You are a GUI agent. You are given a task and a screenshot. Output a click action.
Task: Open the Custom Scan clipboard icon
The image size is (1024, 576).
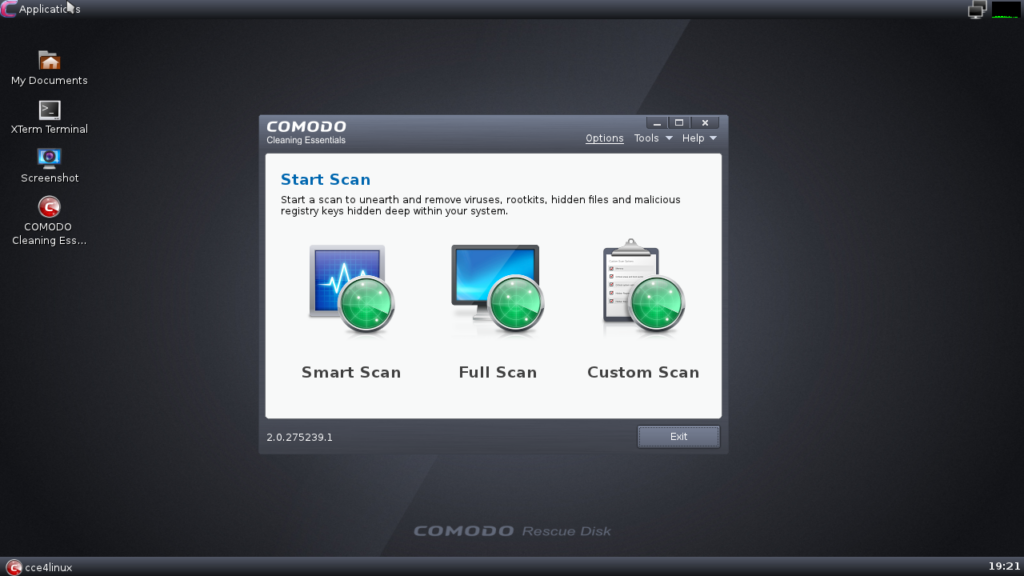(x=643, y=286)
